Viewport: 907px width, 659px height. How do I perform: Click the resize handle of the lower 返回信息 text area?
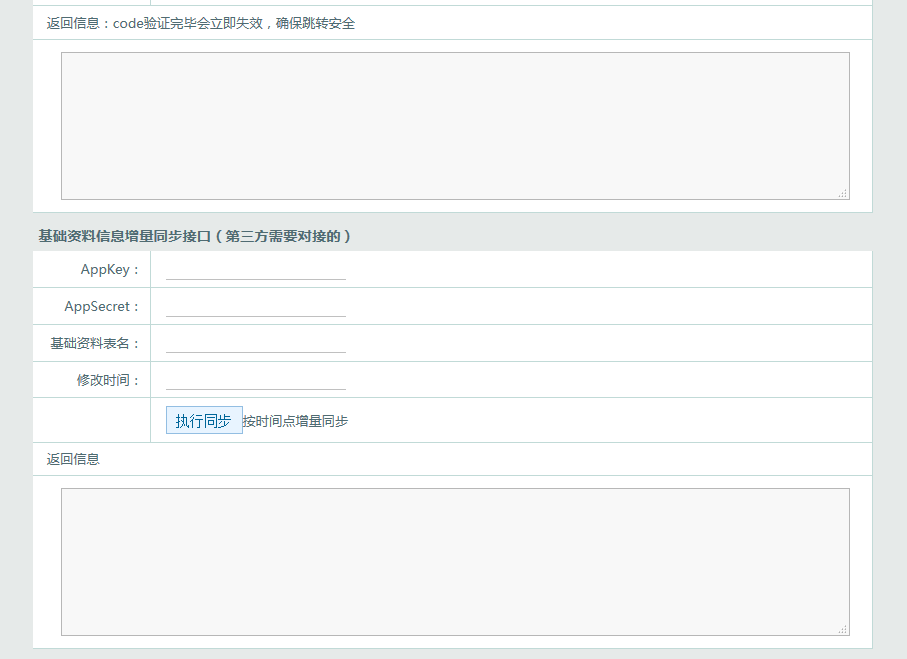point(843,629)
